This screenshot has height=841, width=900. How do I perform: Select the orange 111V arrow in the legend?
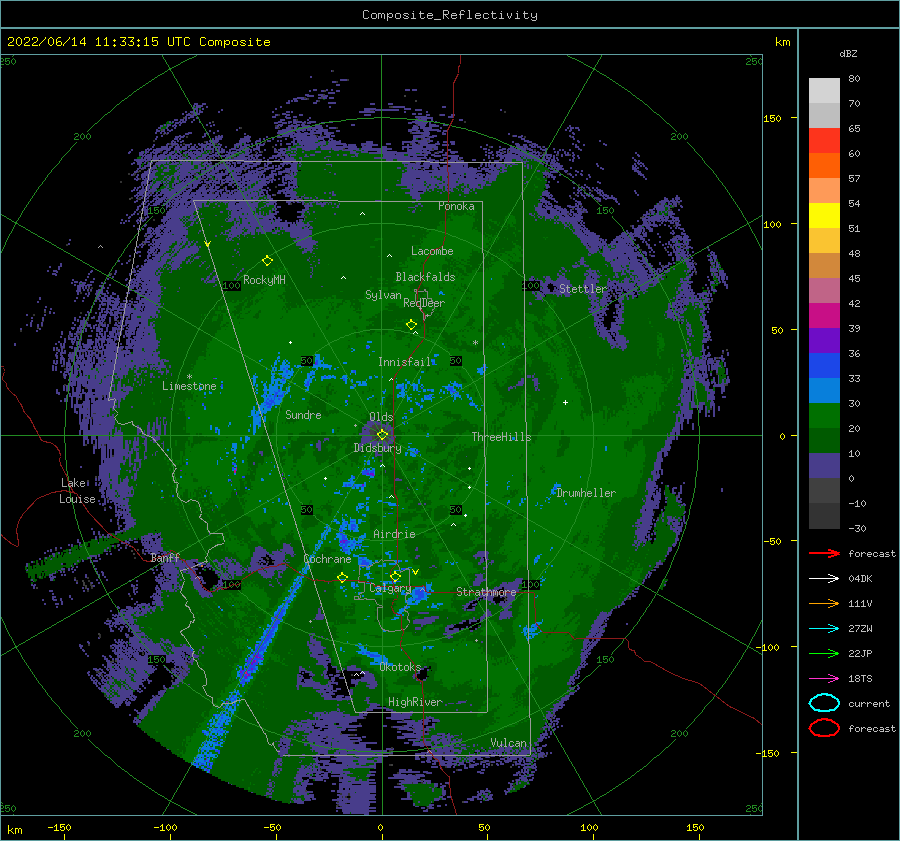(824, 603)
